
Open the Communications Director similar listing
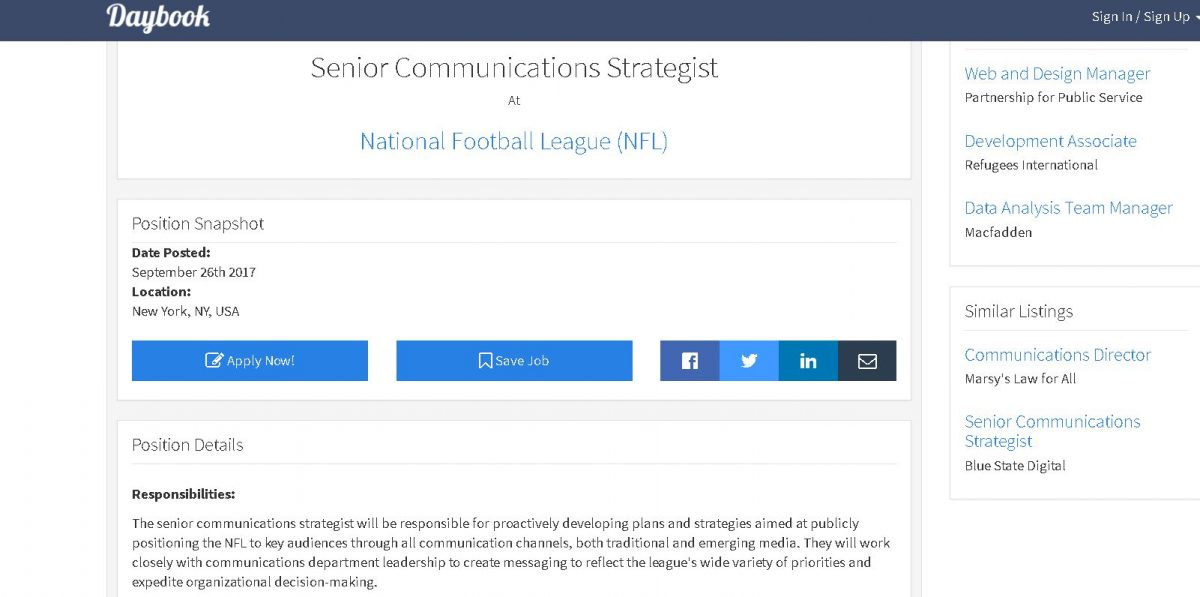tap(1057, 355)
